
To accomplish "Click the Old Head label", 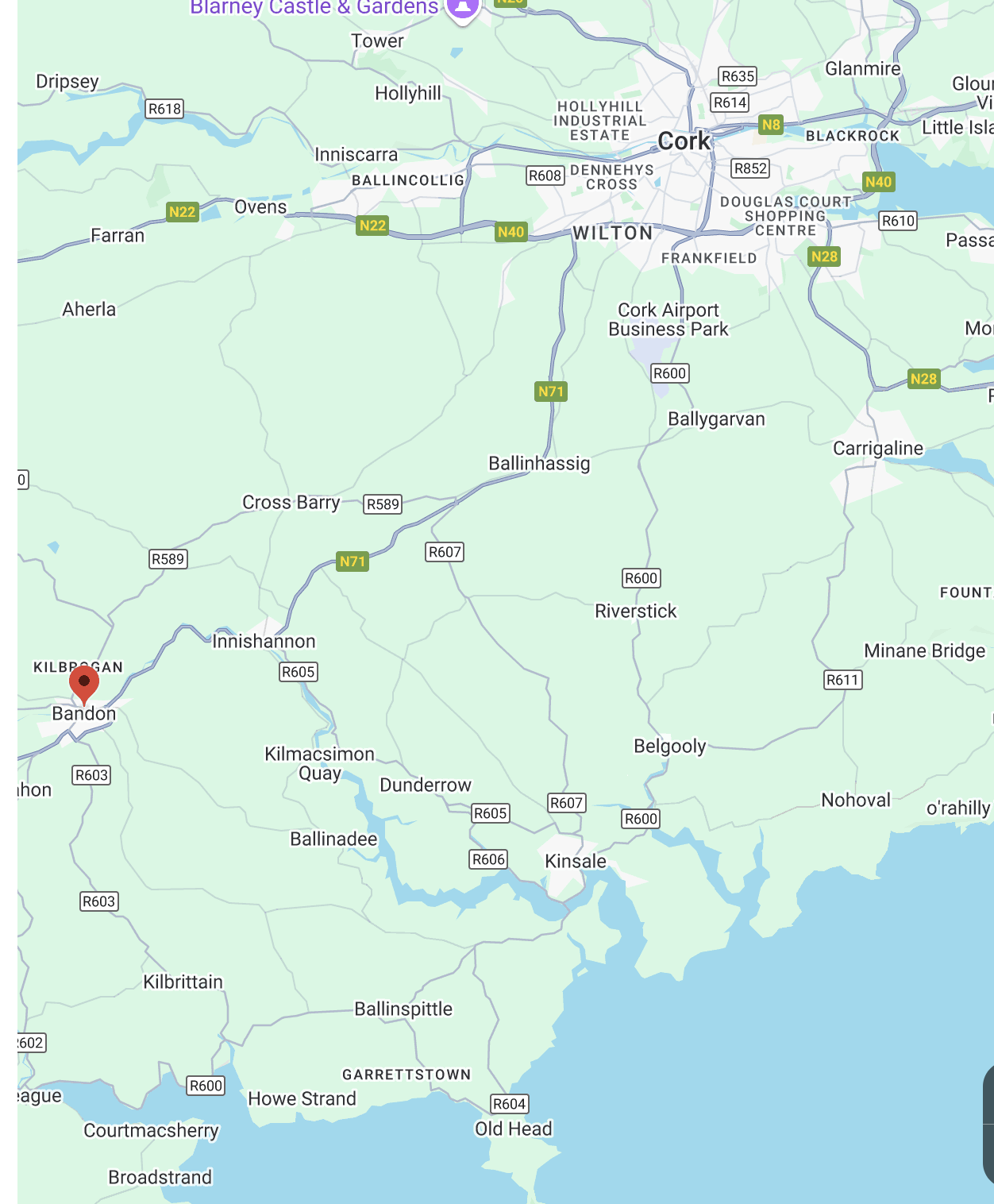I will pyautogui.click(x=513, y=1129).
